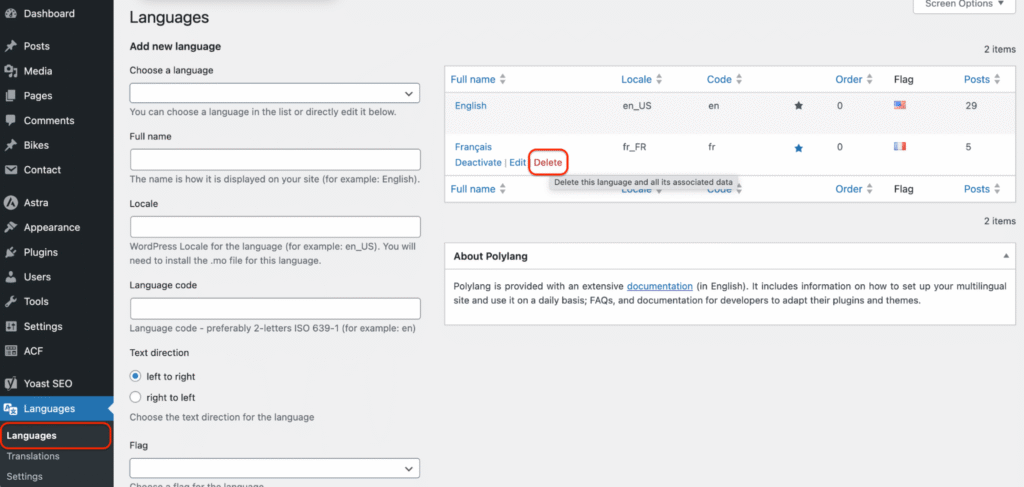Click the Posts pushpin icon
1024x487 pixels.
[10, 46]
